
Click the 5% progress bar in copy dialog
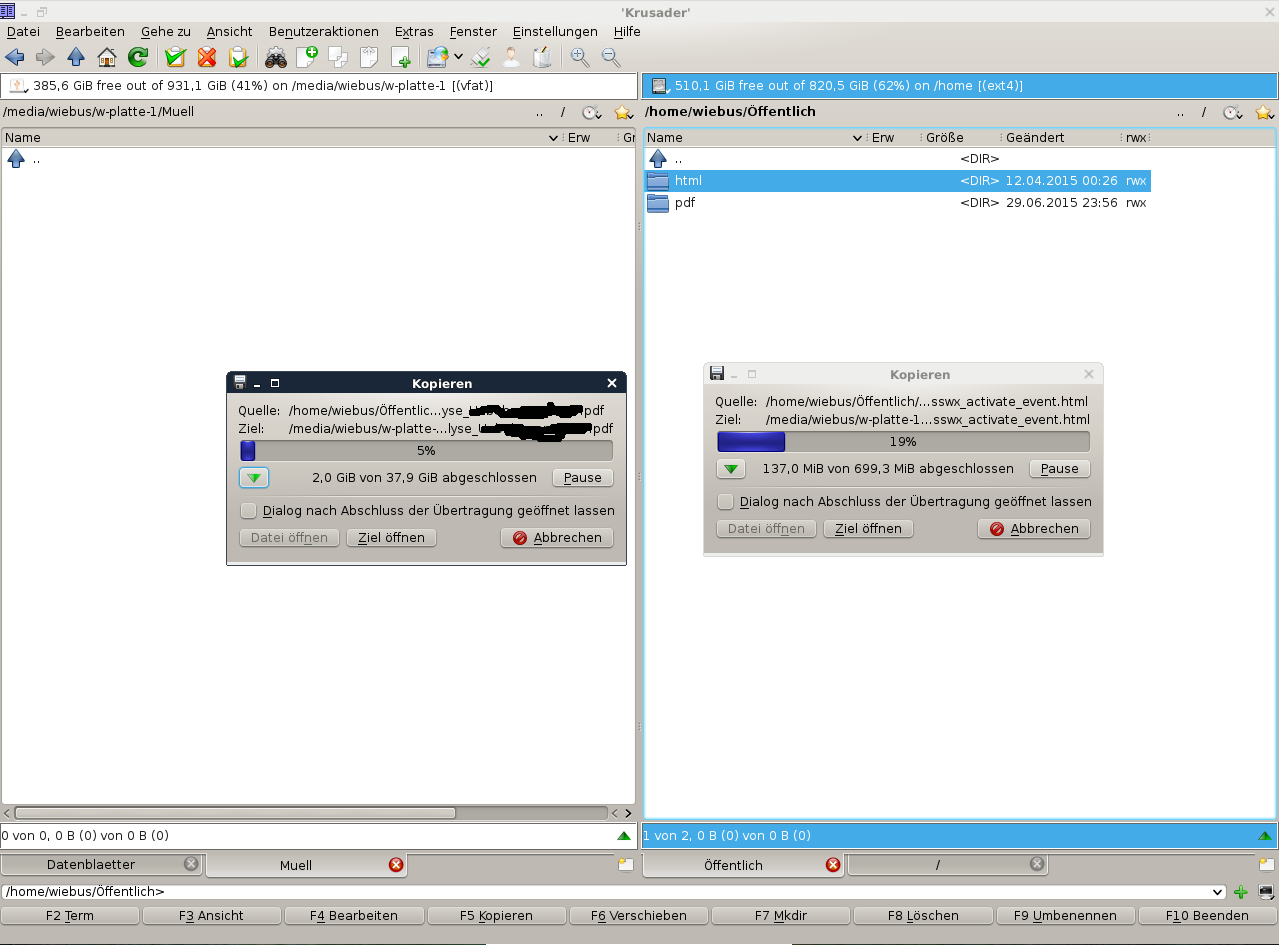pyautogui.click(x=426, y=451)
